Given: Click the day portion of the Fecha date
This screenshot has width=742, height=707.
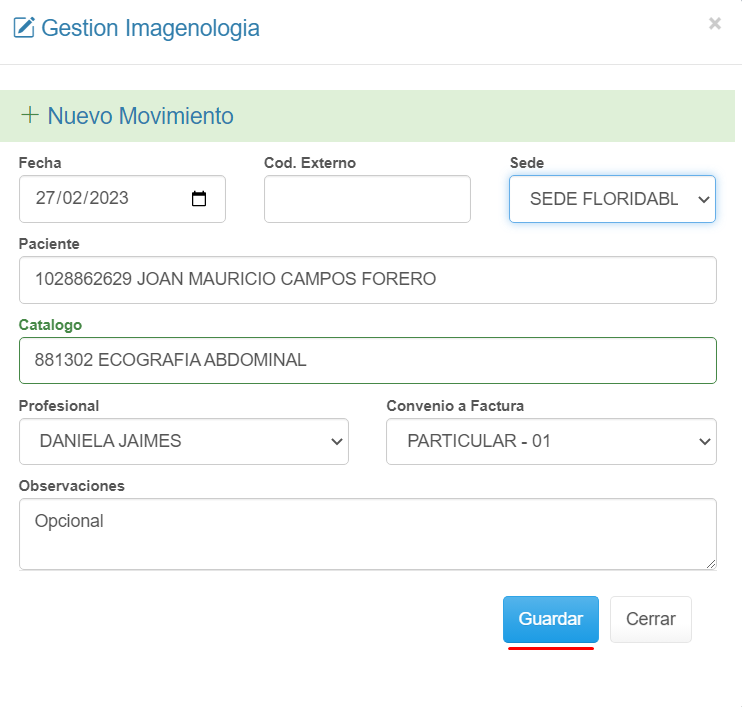Looking at the screenshot, I should [45, 198].
